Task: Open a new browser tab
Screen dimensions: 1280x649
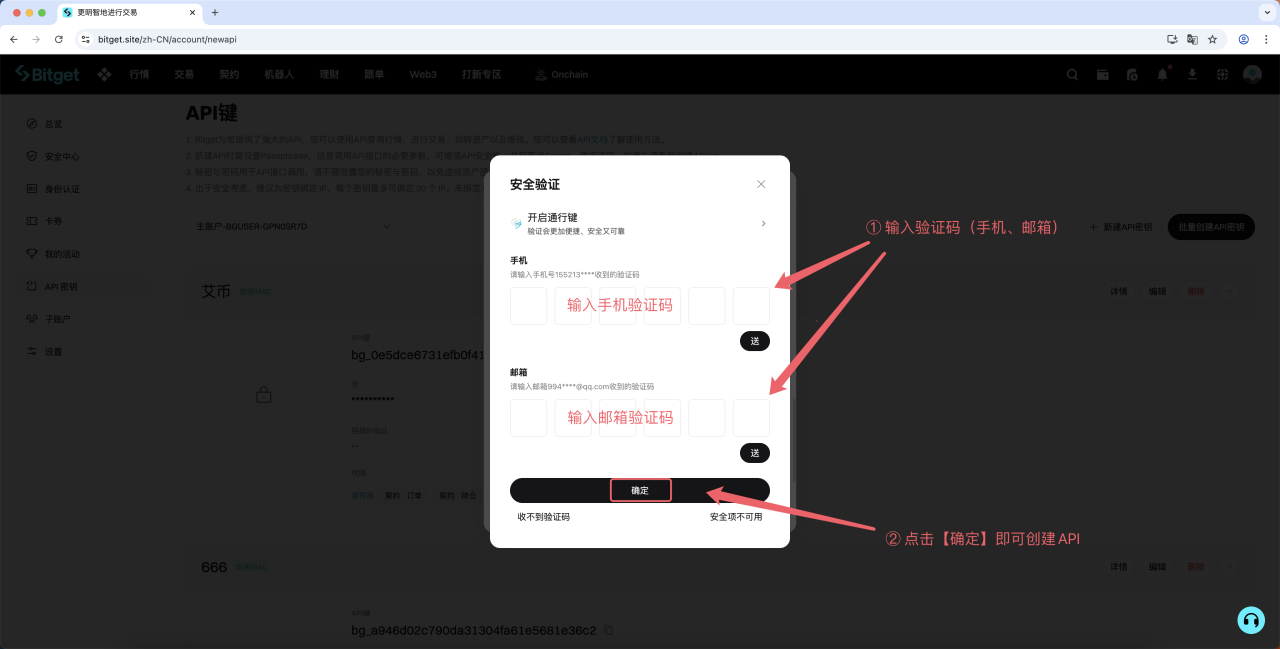Action: point(215,12)
